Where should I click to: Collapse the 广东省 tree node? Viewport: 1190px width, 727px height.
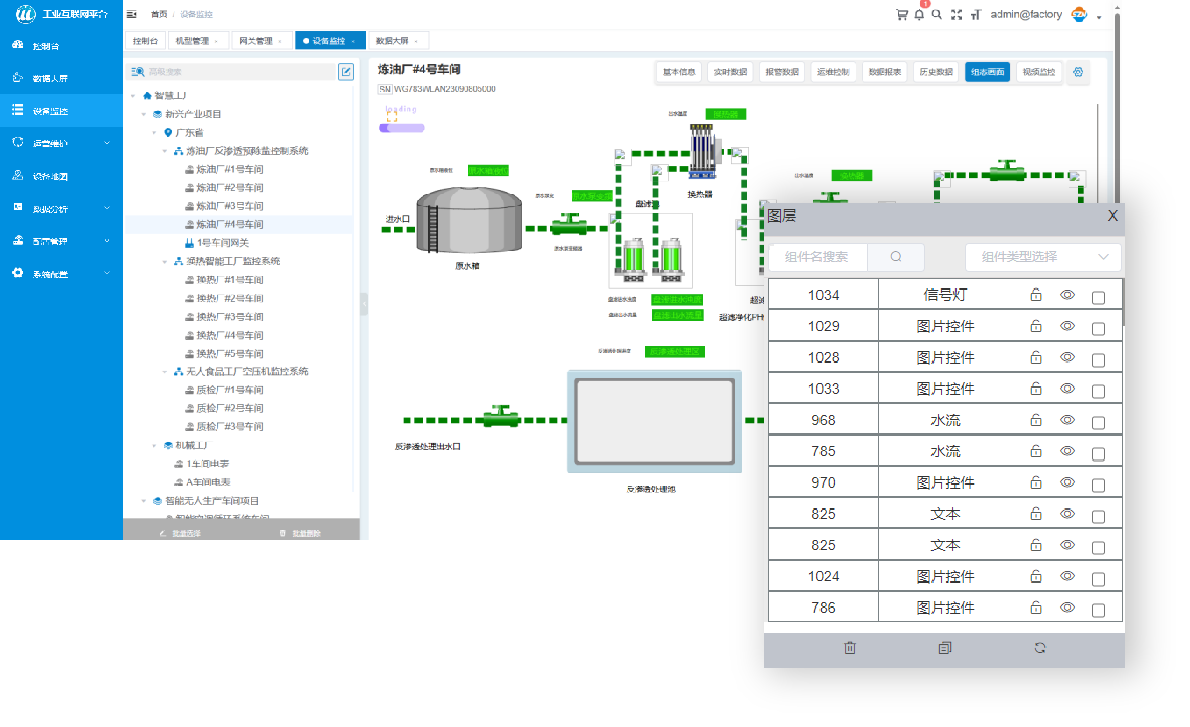[x=155, y=133]
